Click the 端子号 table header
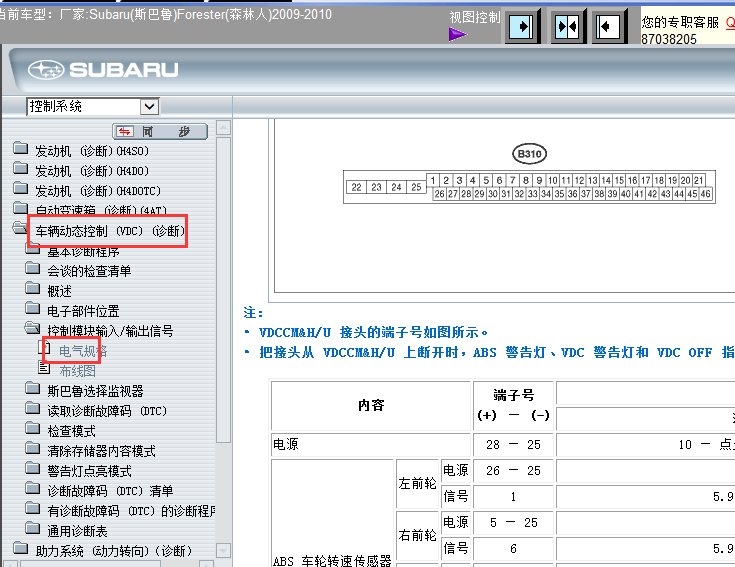Screen dimensions: 735x567 pos(513,405)
